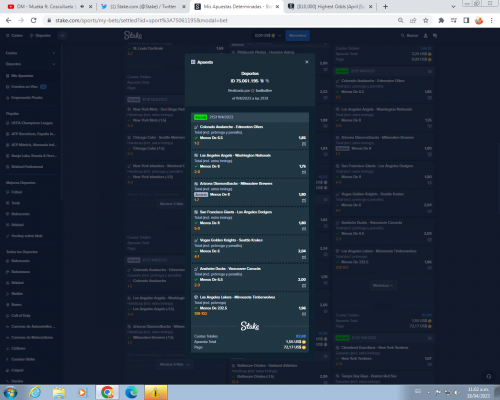Click the taskbar clock showing 11:02 a.m.
The image size is (500, 400).
coord(478,392)
